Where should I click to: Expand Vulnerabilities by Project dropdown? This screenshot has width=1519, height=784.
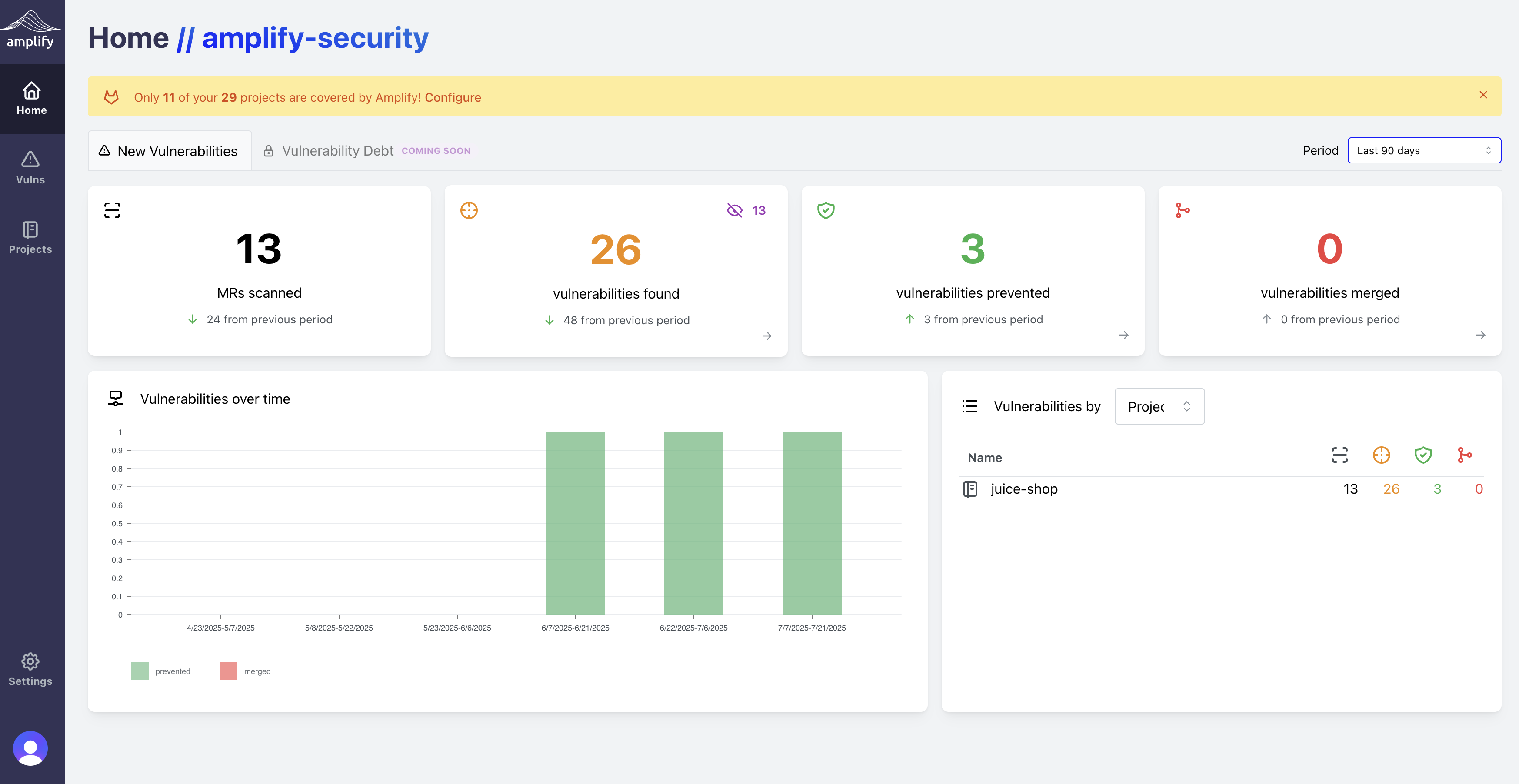point(1159,406)
